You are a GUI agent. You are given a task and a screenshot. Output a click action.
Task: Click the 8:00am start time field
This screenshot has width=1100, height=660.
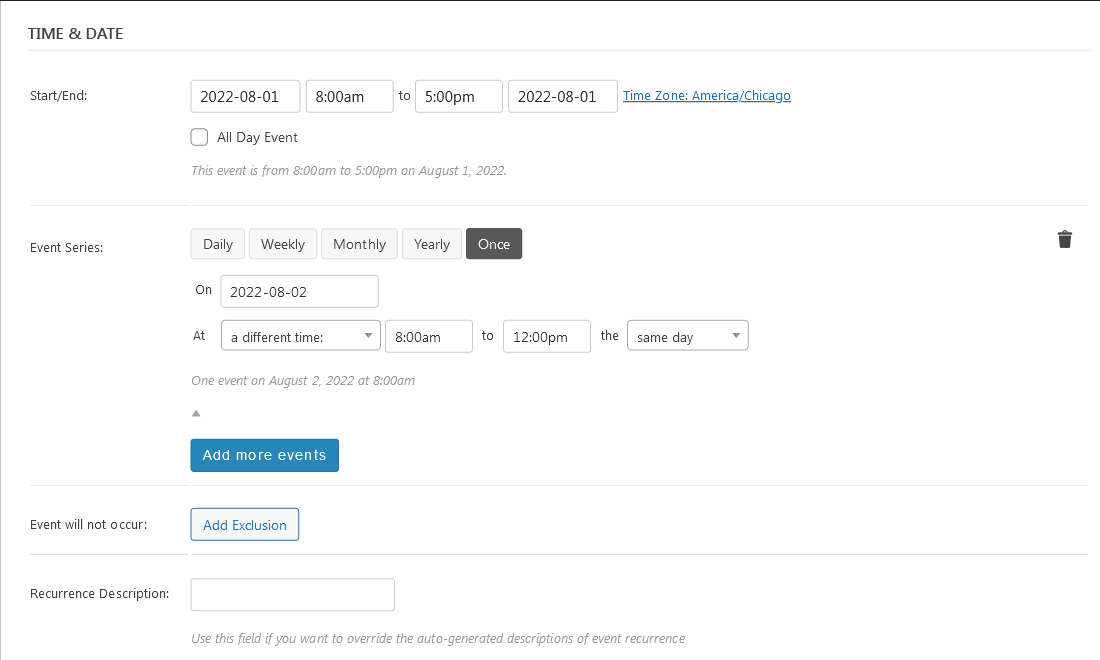click(349, 97)
